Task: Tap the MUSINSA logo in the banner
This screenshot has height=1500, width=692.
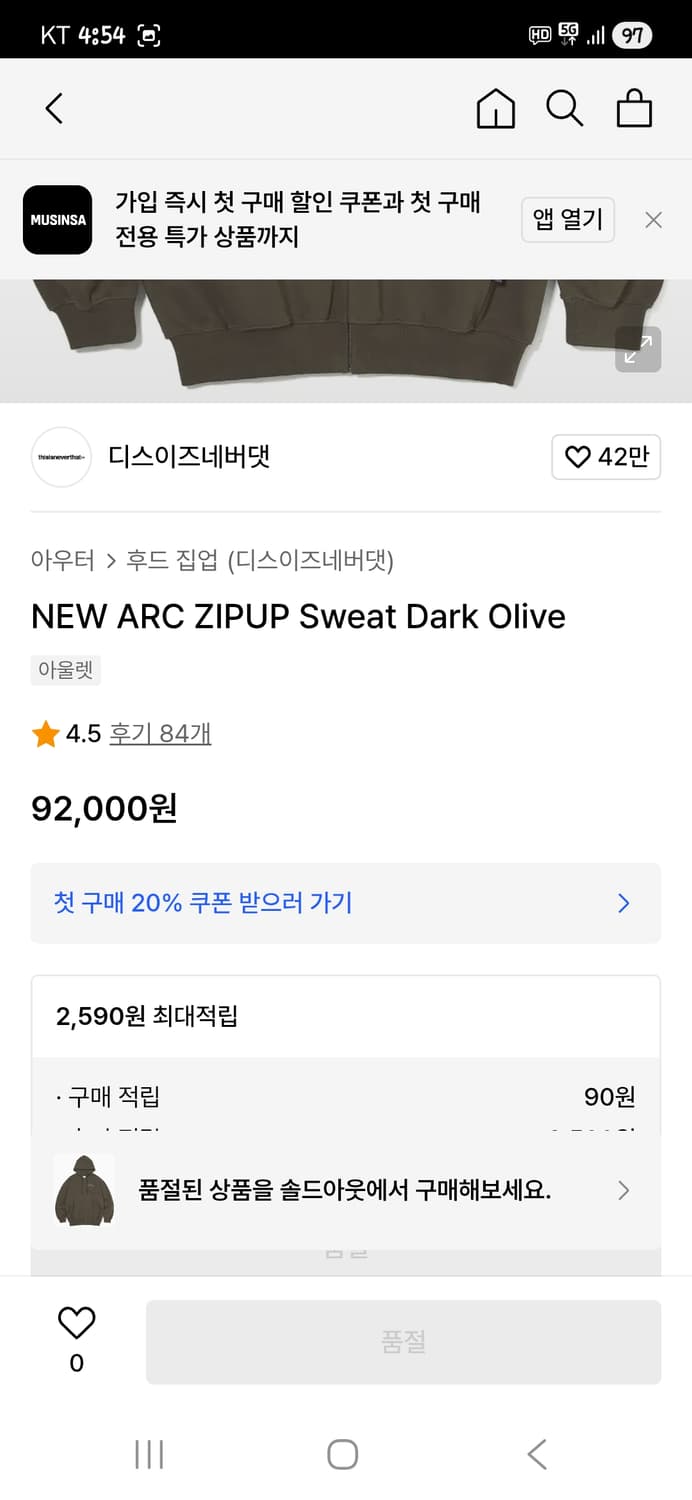Action: point(57,220)
